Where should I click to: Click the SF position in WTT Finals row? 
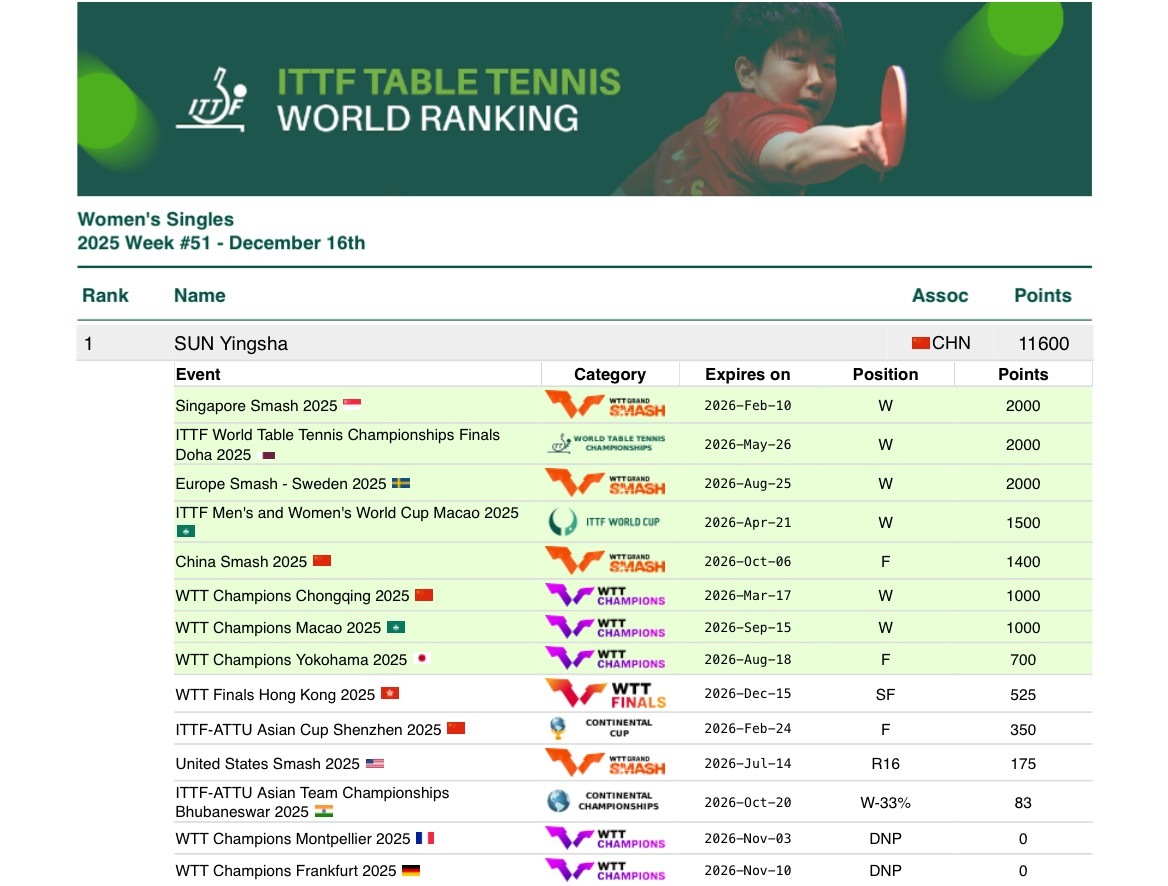click(886, 694)
